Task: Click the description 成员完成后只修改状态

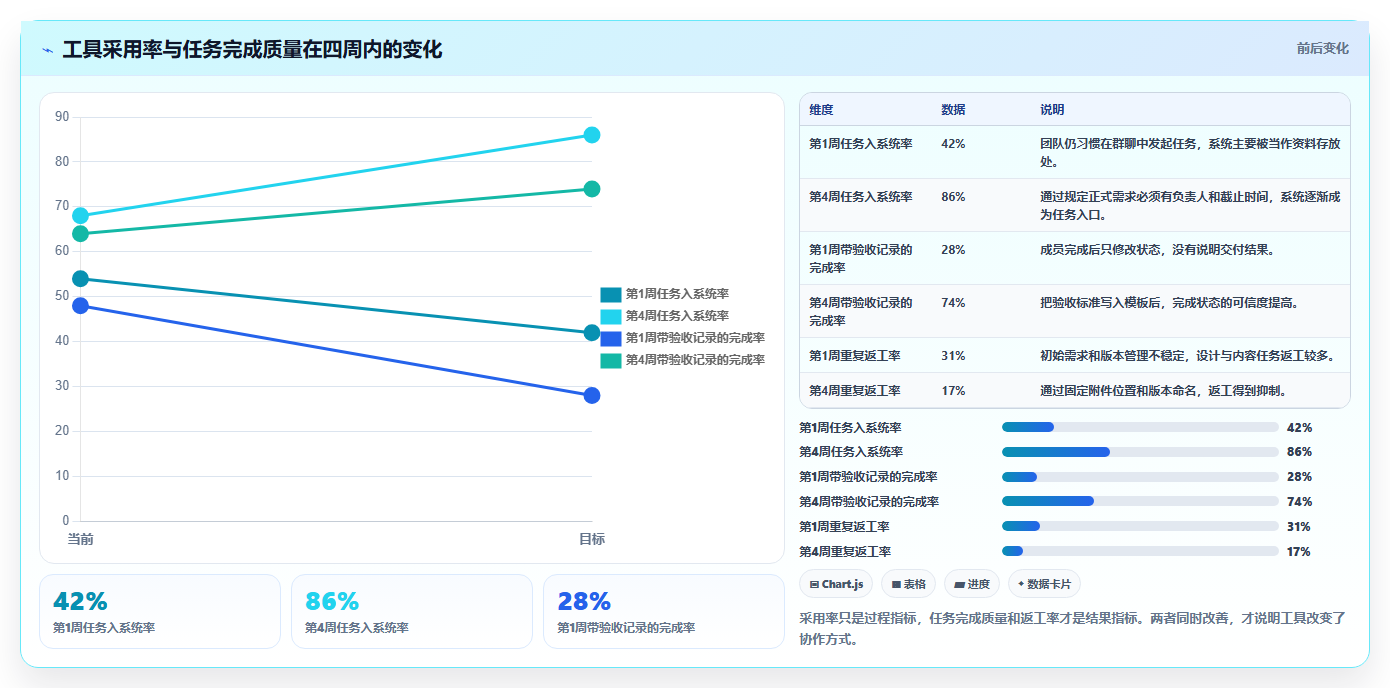Action: (x=1157, y=250)
